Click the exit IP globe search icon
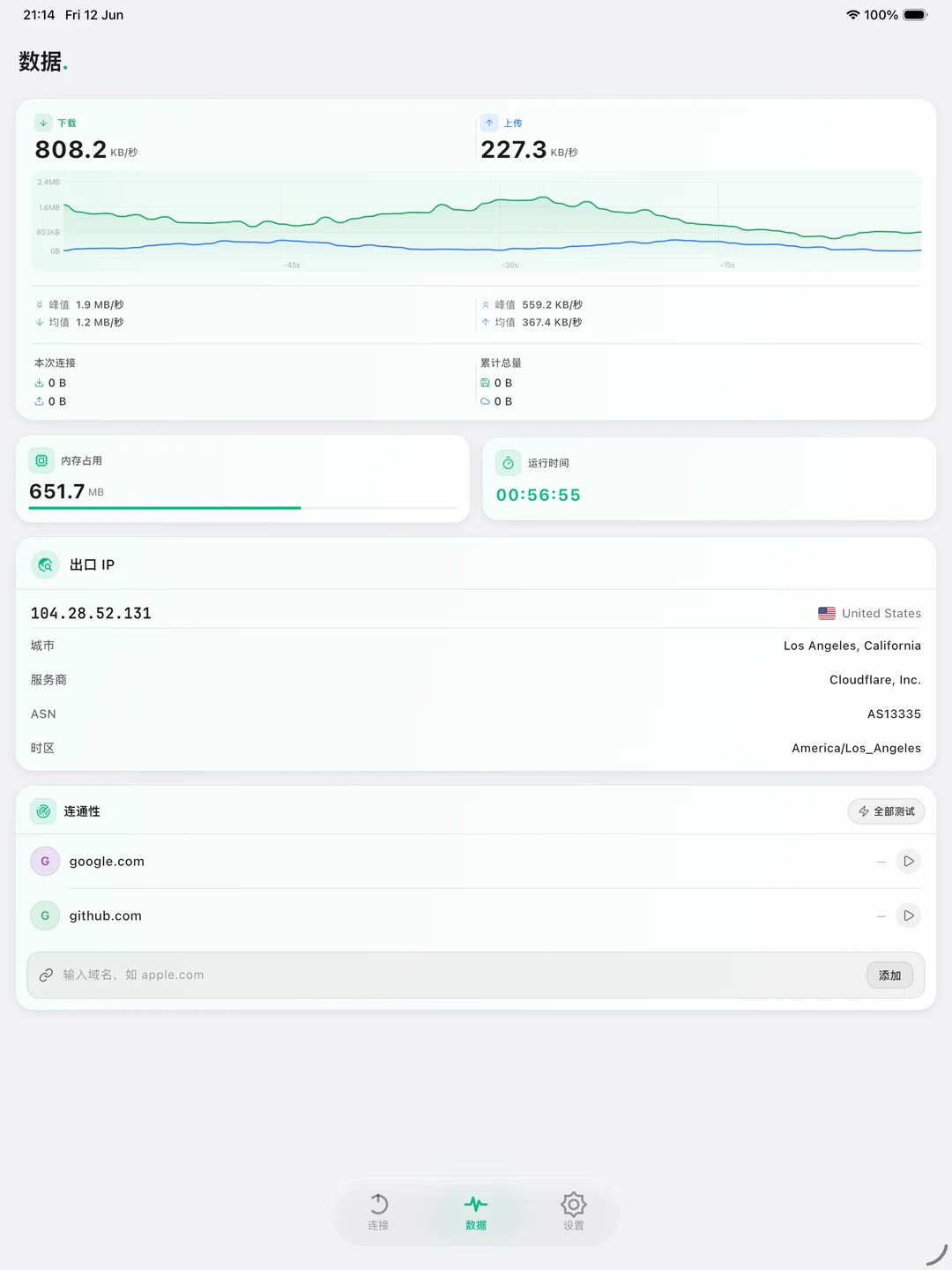This screenshot has height=1270, width=952. coord(45,564)
